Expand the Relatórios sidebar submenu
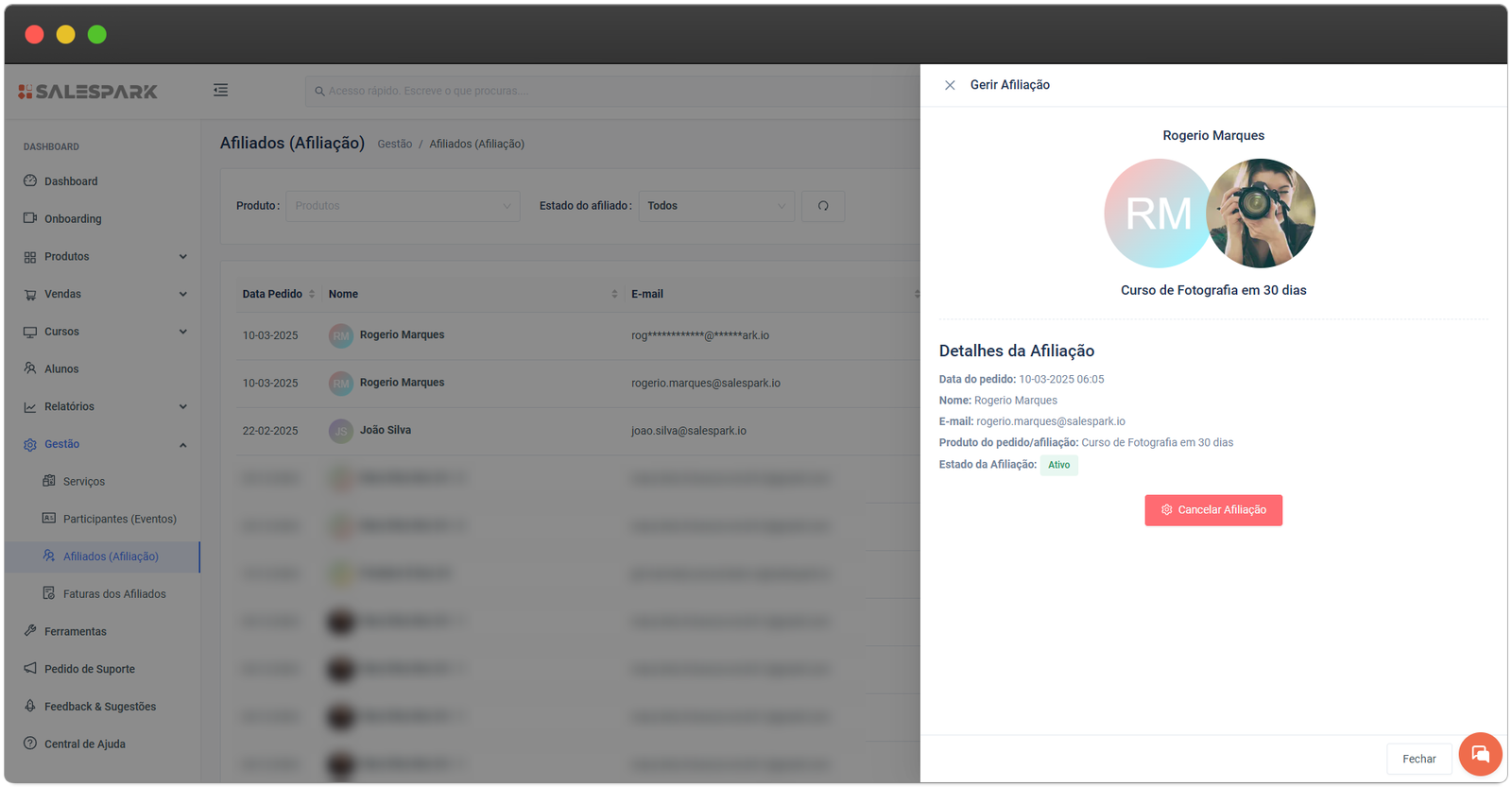Screen dimensions: 1512x787 point(182,407)
